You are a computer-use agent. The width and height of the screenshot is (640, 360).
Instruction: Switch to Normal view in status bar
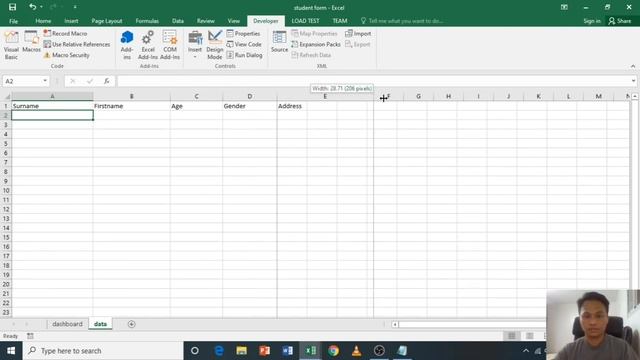coord(511,336)
